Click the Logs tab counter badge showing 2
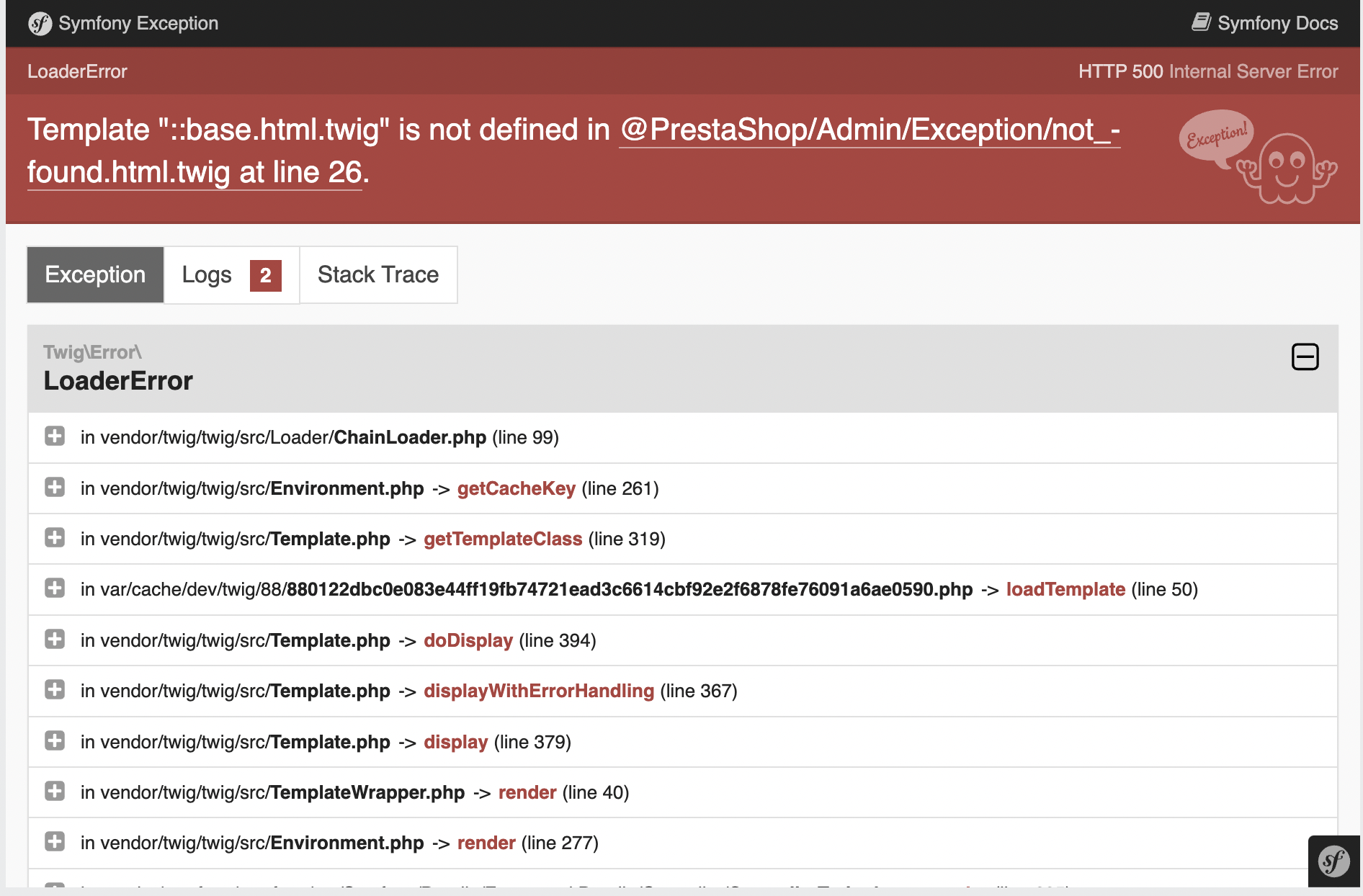 click(x=265, y=275)
